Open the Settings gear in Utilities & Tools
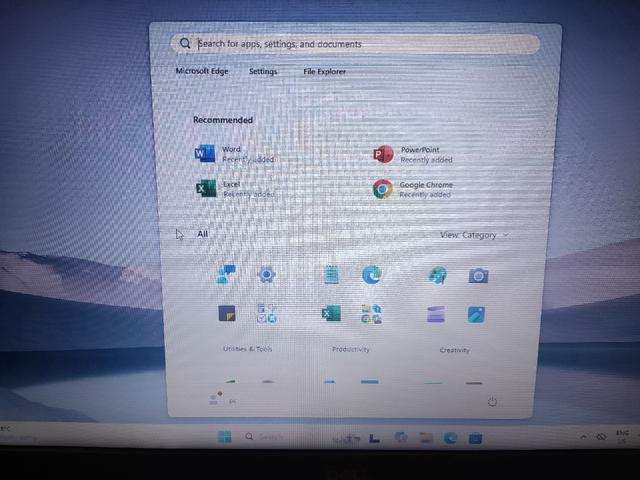640x480 pixels. pos(266,275)
